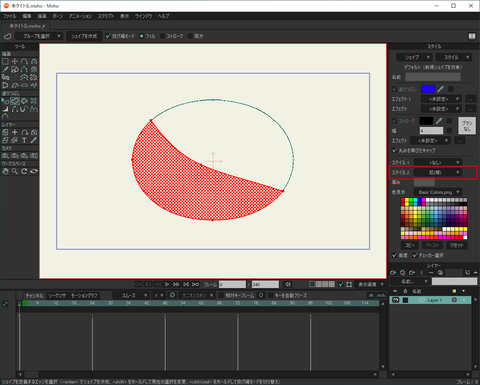This screenshot has width=480, height=385.
Task: Toggle the relative keyframe checkbox in timeline
Action: [221, 295]
